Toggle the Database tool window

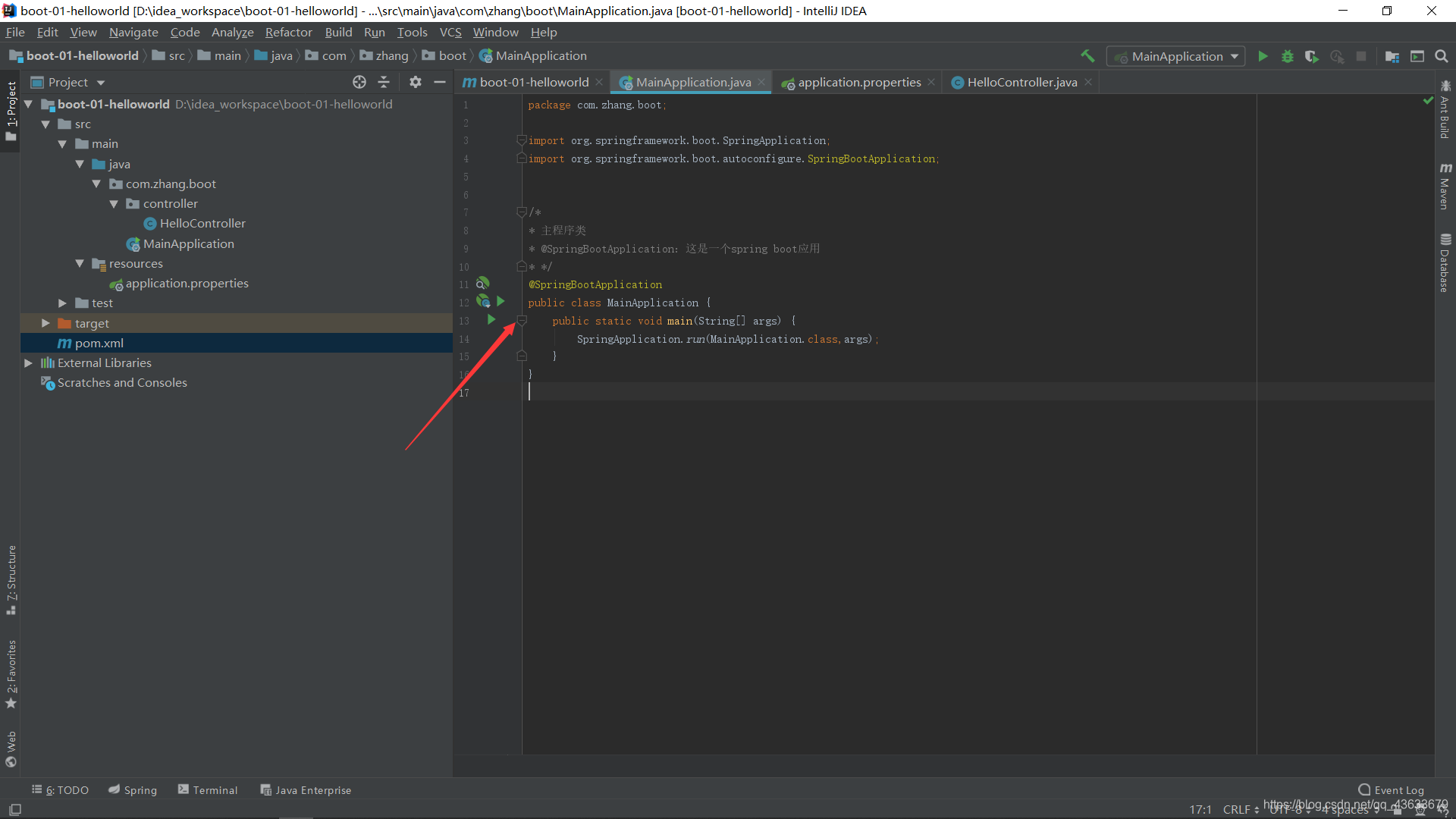pos(1445,262)
